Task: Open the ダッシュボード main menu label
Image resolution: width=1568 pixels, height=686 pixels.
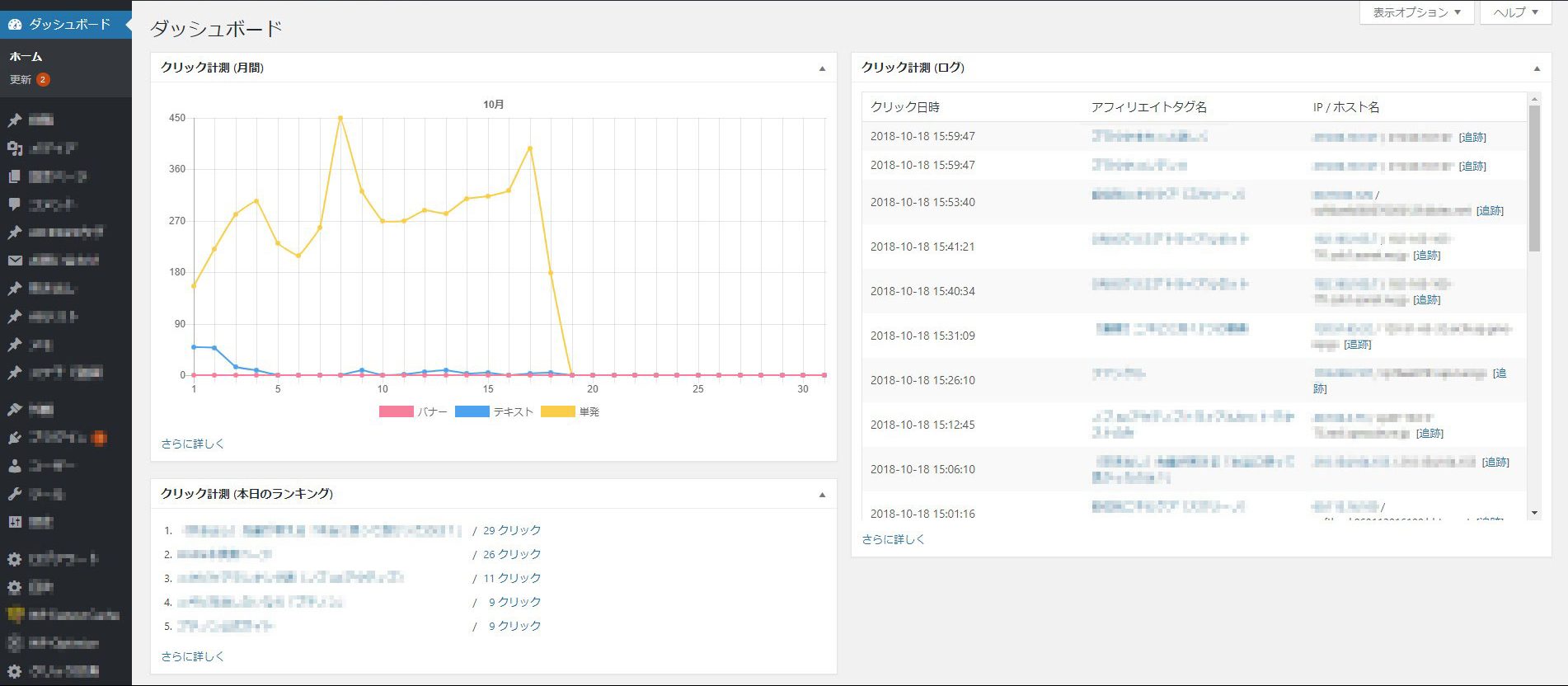Action: coord(70,25)
